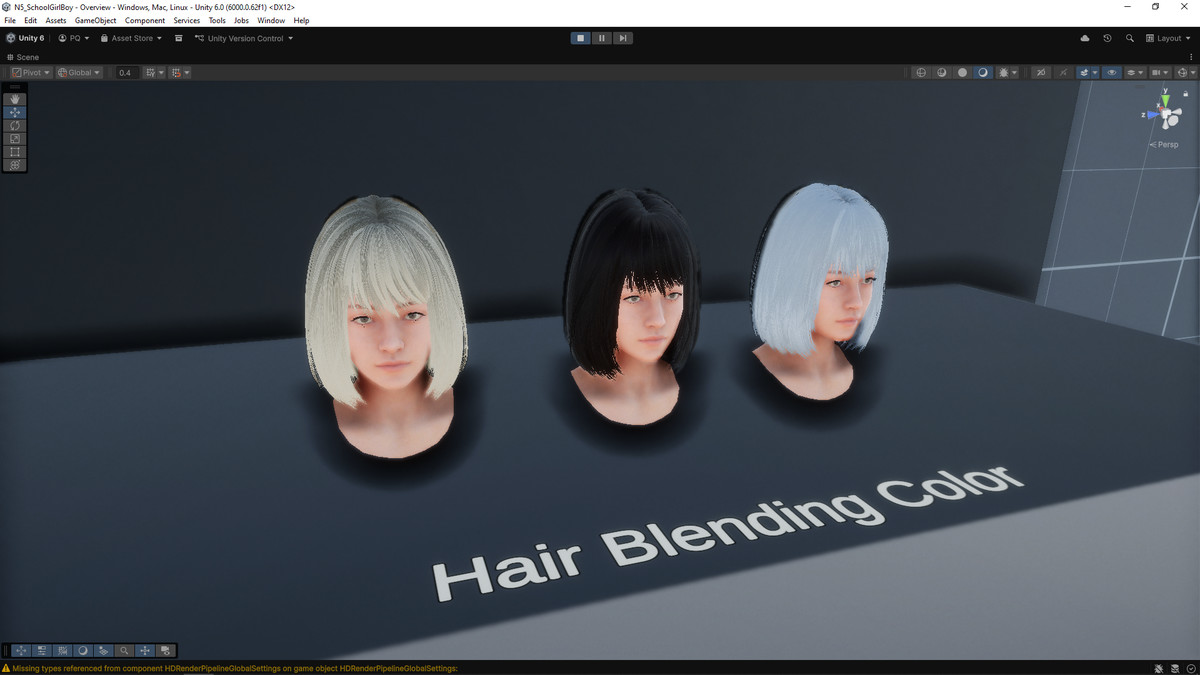Open the Package Manager box icon
1200x675 pixels.
pyautogui.click(x=178, y=38)
